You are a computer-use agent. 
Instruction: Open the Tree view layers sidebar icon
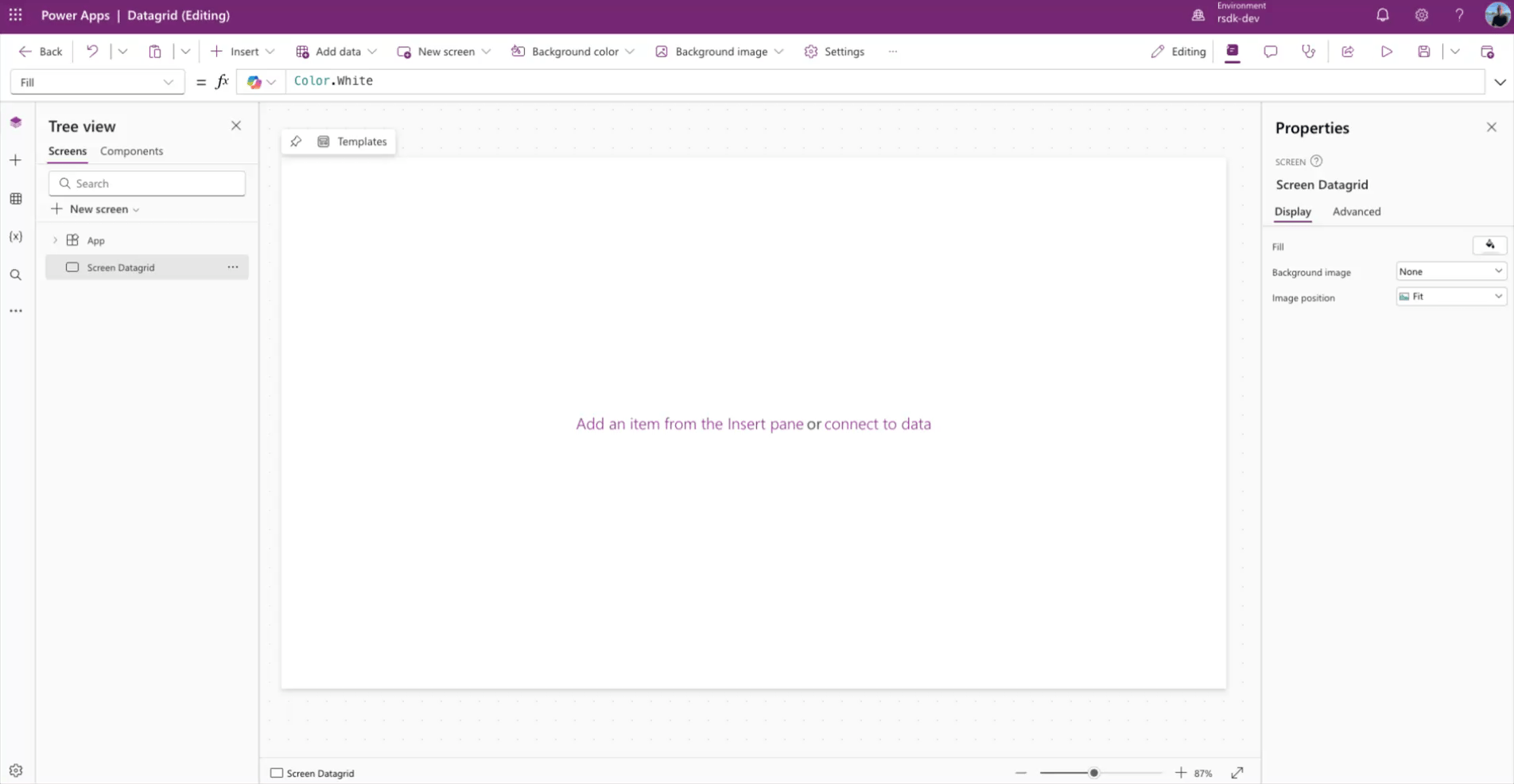16,122
